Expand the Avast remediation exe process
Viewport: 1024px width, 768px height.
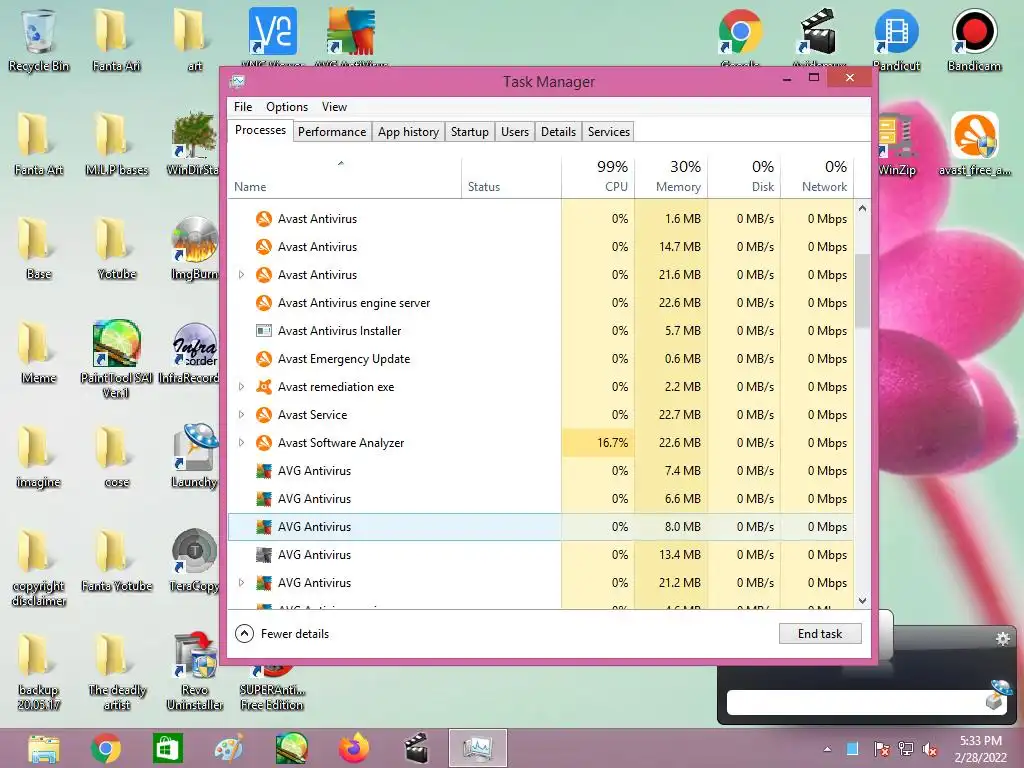coord(241,387)
